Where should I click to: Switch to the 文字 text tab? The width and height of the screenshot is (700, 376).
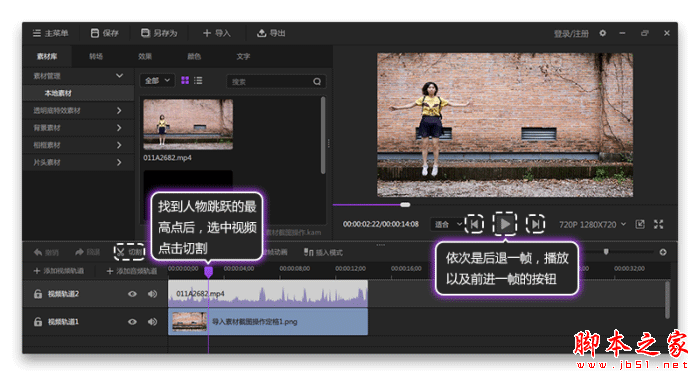pyautogui.click(x=243, y=57)
